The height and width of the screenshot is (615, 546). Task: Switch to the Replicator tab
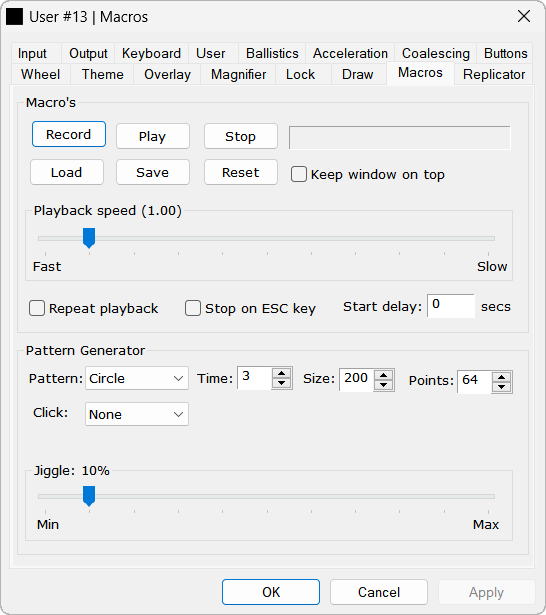click(494, 75)
